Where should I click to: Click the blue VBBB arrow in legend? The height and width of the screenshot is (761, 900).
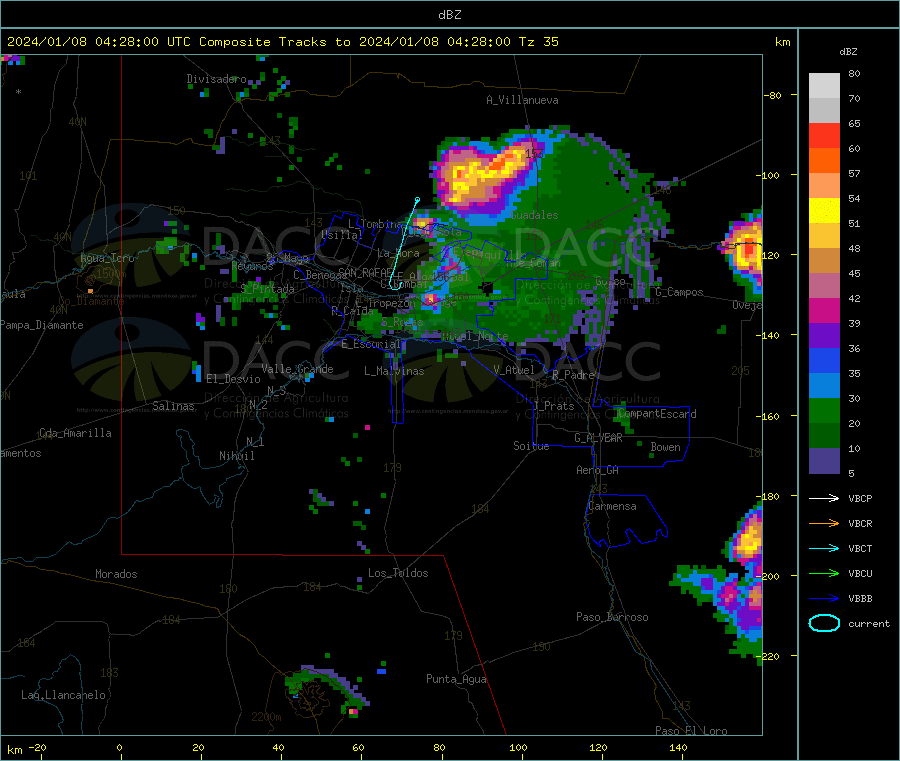pyautogui.click(x=824, y=598)
